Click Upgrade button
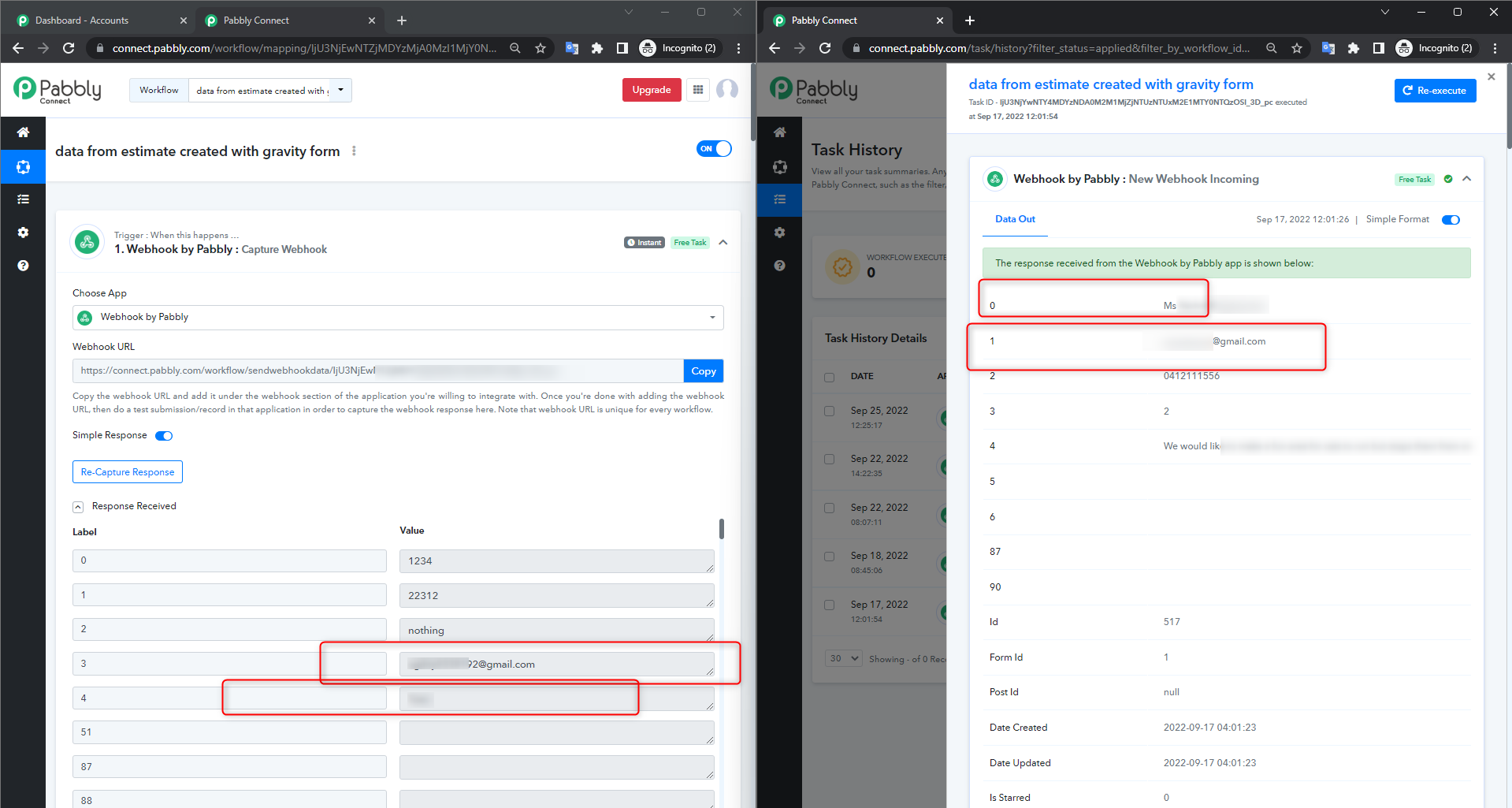This screenshot has width=1512, height=808. (x=652, y=90)
